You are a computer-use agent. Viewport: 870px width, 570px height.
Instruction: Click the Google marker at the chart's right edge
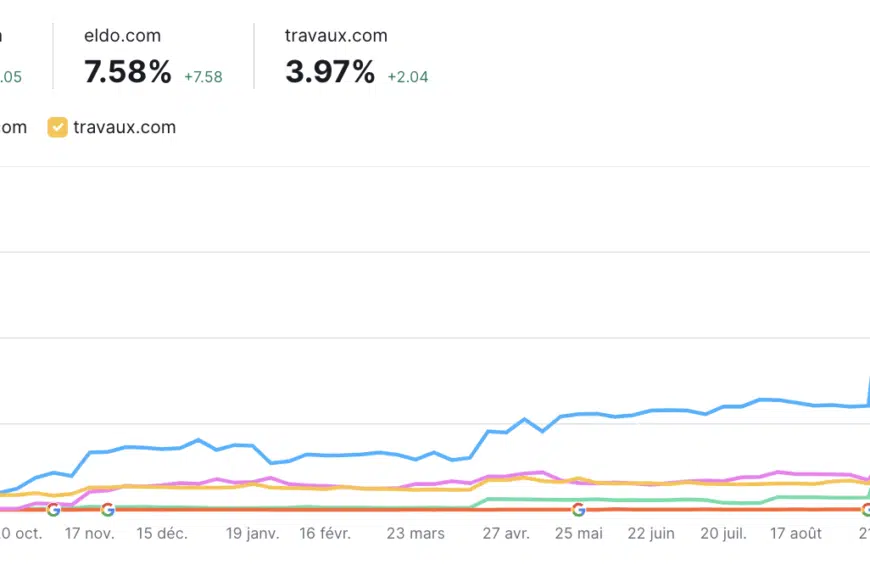point(866,510)
